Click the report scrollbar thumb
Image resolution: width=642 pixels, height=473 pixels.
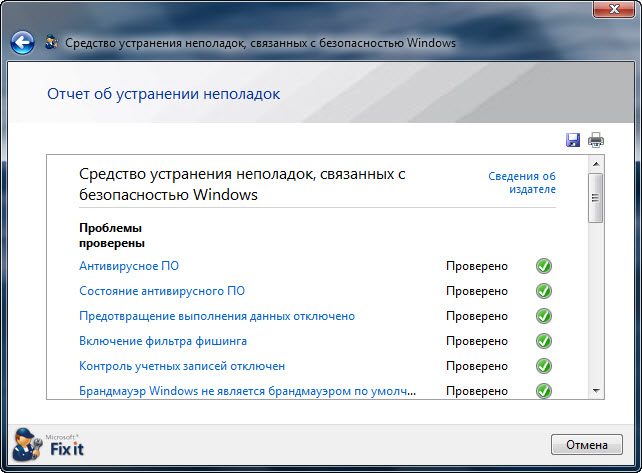[x=596, y=198]
